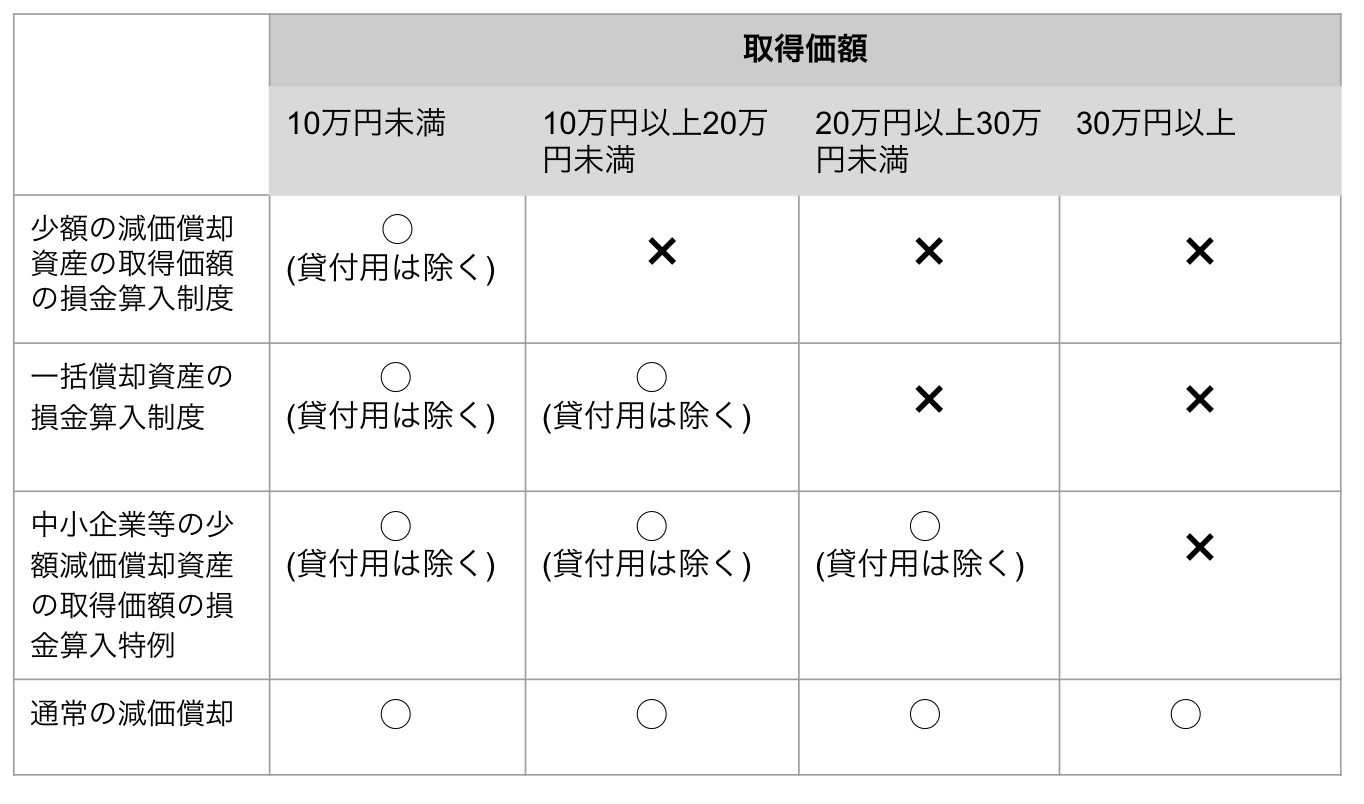Image resolution: width=1364 pixels, height=804 pixels.
Task: Select the 20万円以上30万円未満 column header
Action: click(927, 141)
